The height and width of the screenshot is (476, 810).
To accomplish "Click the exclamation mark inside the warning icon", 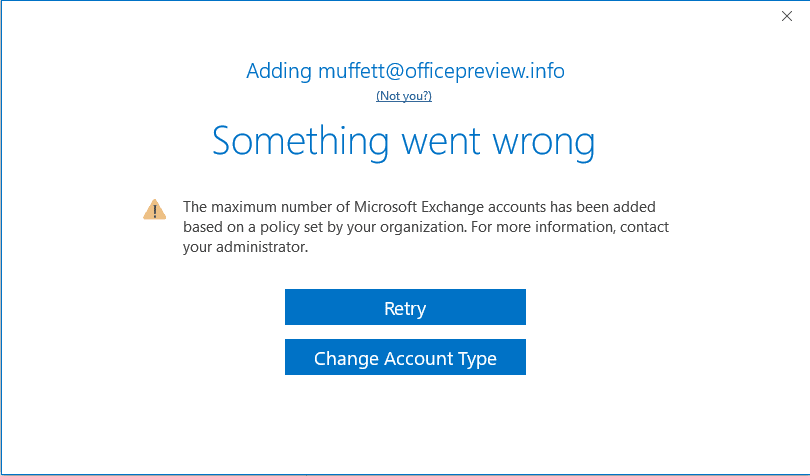I will 154,211.
